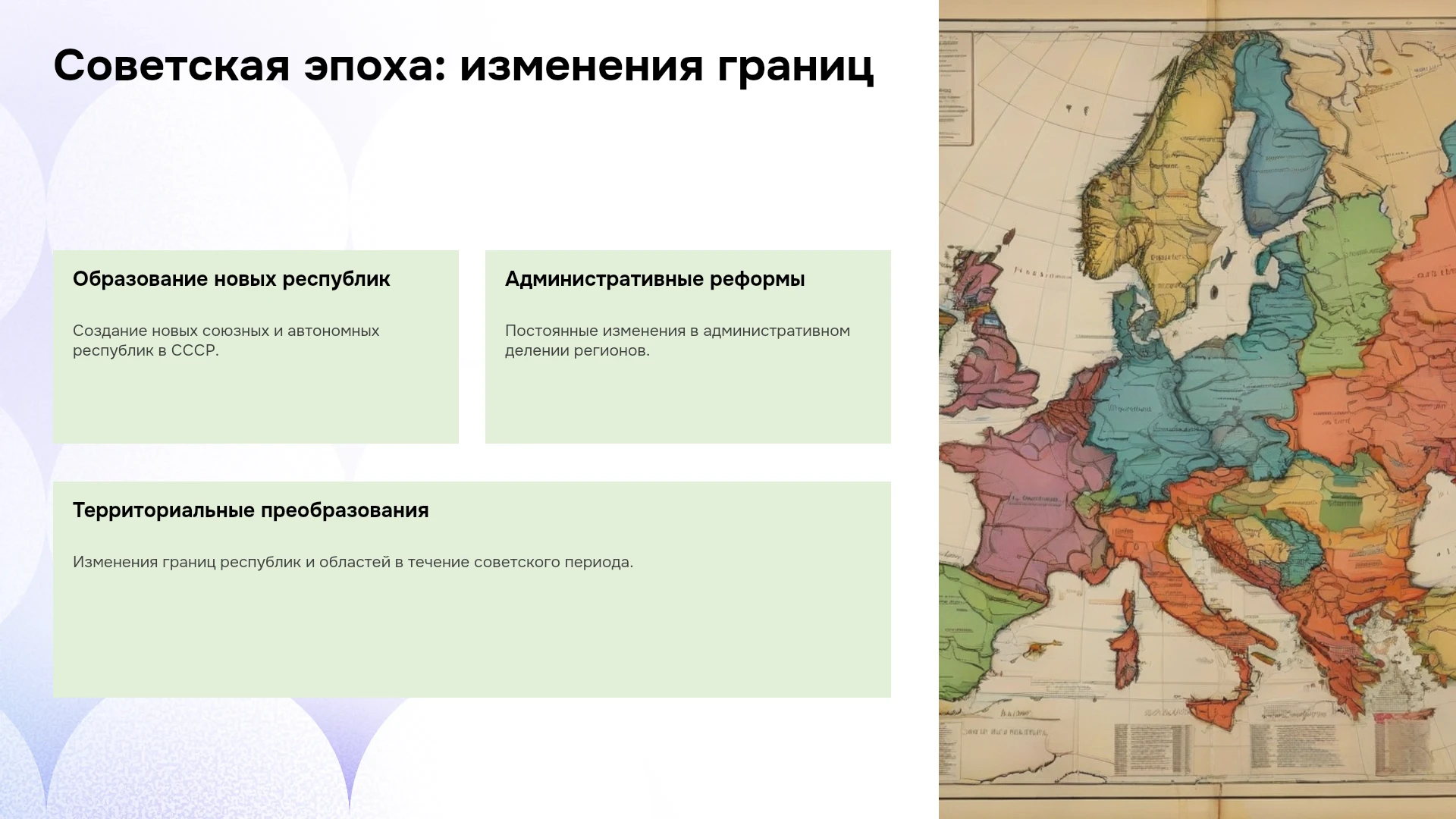This screenshot has width=1456, height=819.
Task: Click the green card for administrative reforms
Action: point(688,347)
